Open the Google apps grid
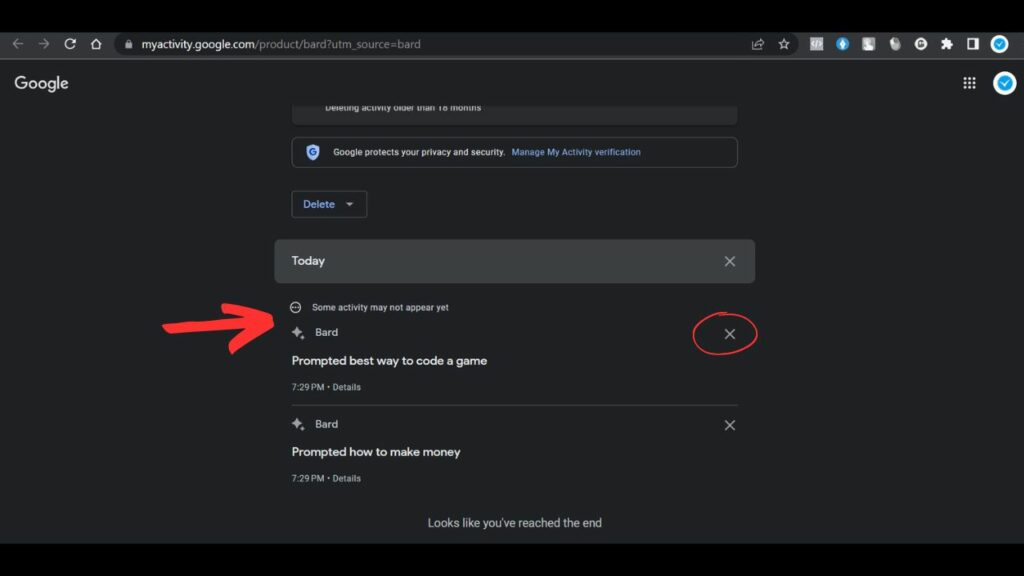 pos(969,83)
